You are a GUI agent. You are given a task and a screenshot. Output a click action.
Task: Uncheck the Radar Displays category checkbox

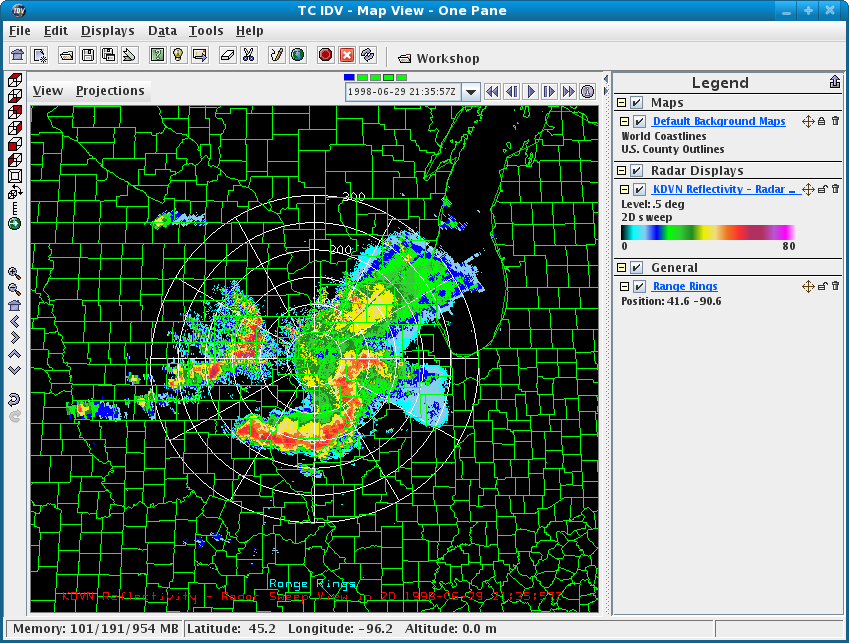coord(636,171)
